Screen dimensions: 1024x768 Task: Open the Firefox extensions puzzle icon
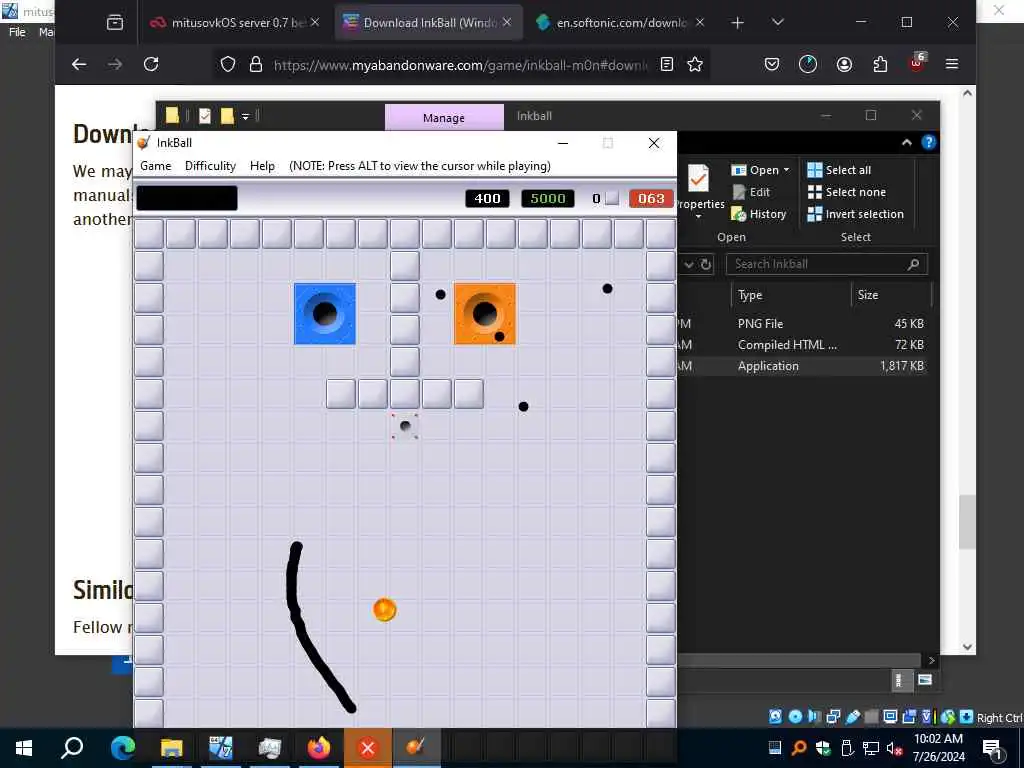pos(880,64)
